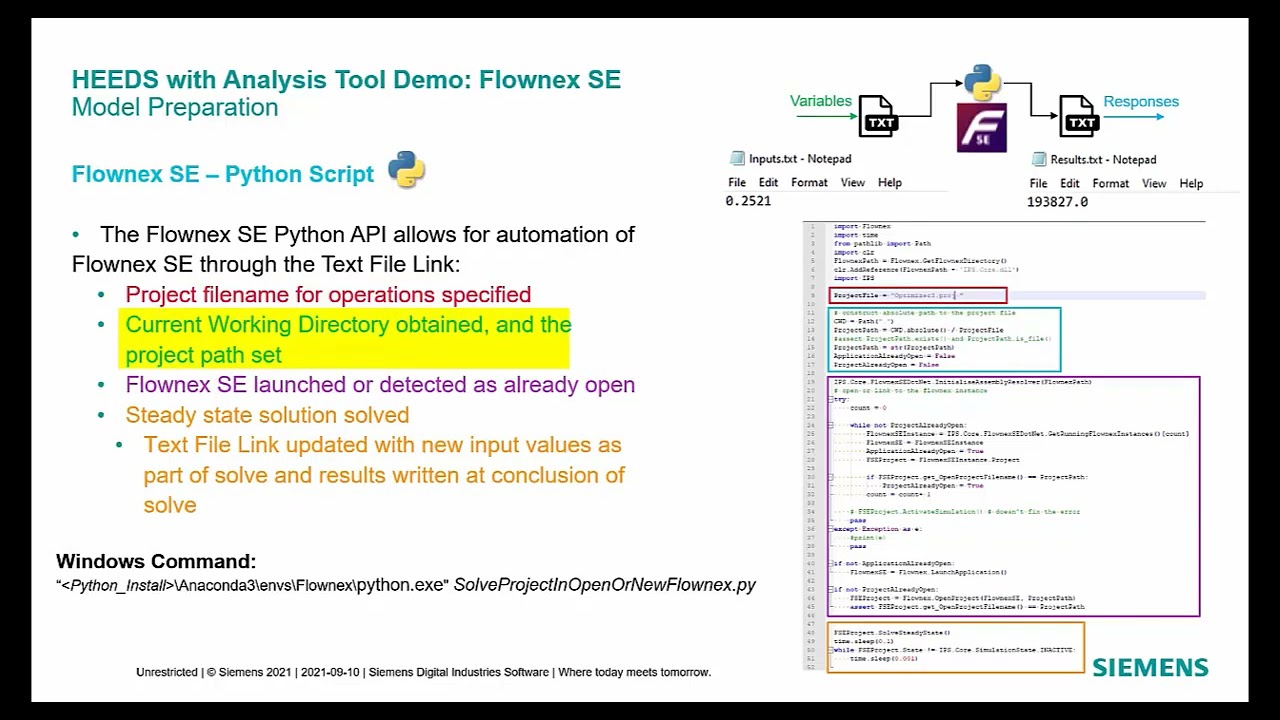Click the 'clr.AddReference' code line
The width and height of the screenshot is (1280, 720).
(926, 269)
